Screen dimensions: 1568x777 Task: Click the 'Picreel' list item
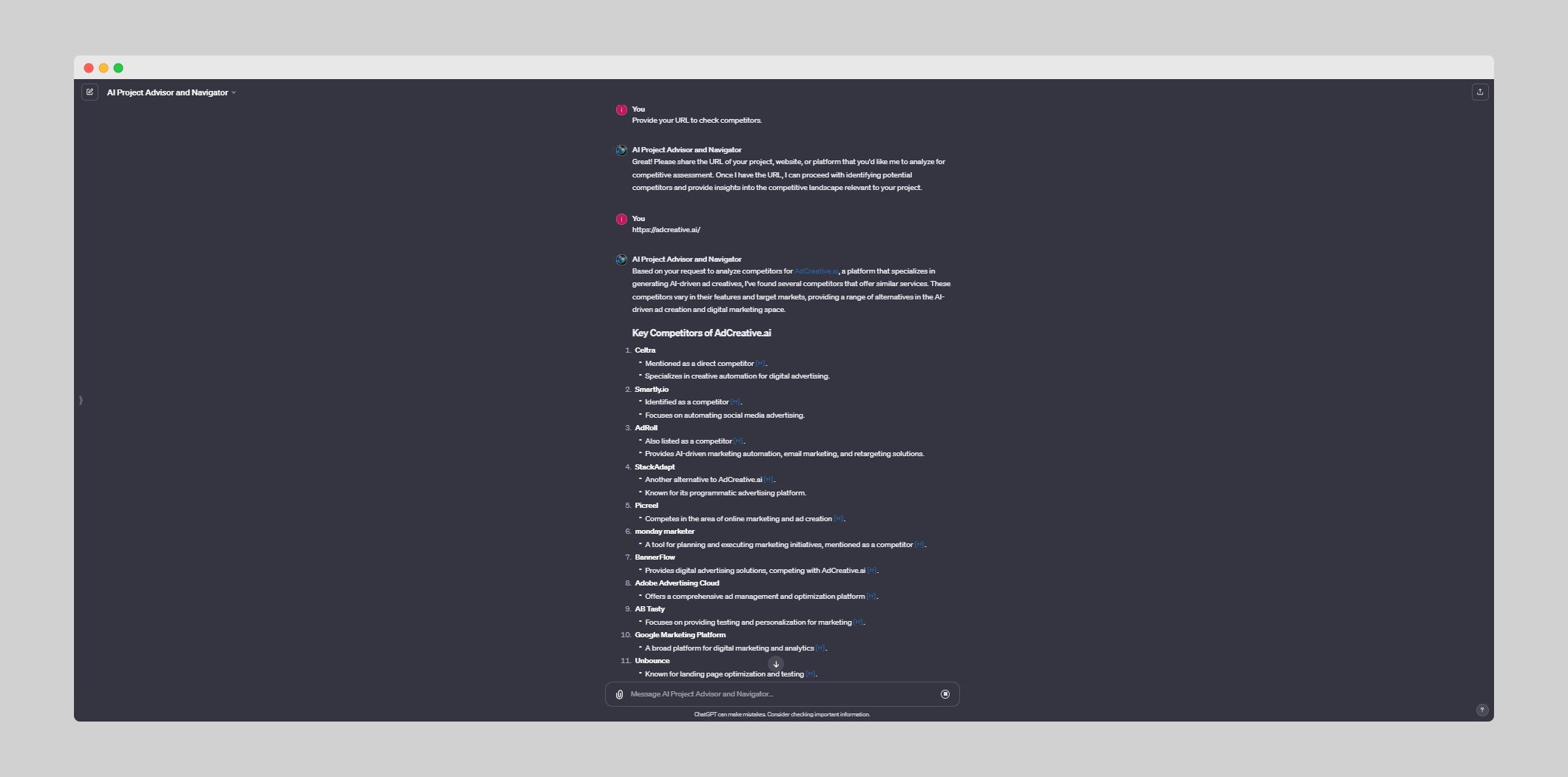click(646, 506)
